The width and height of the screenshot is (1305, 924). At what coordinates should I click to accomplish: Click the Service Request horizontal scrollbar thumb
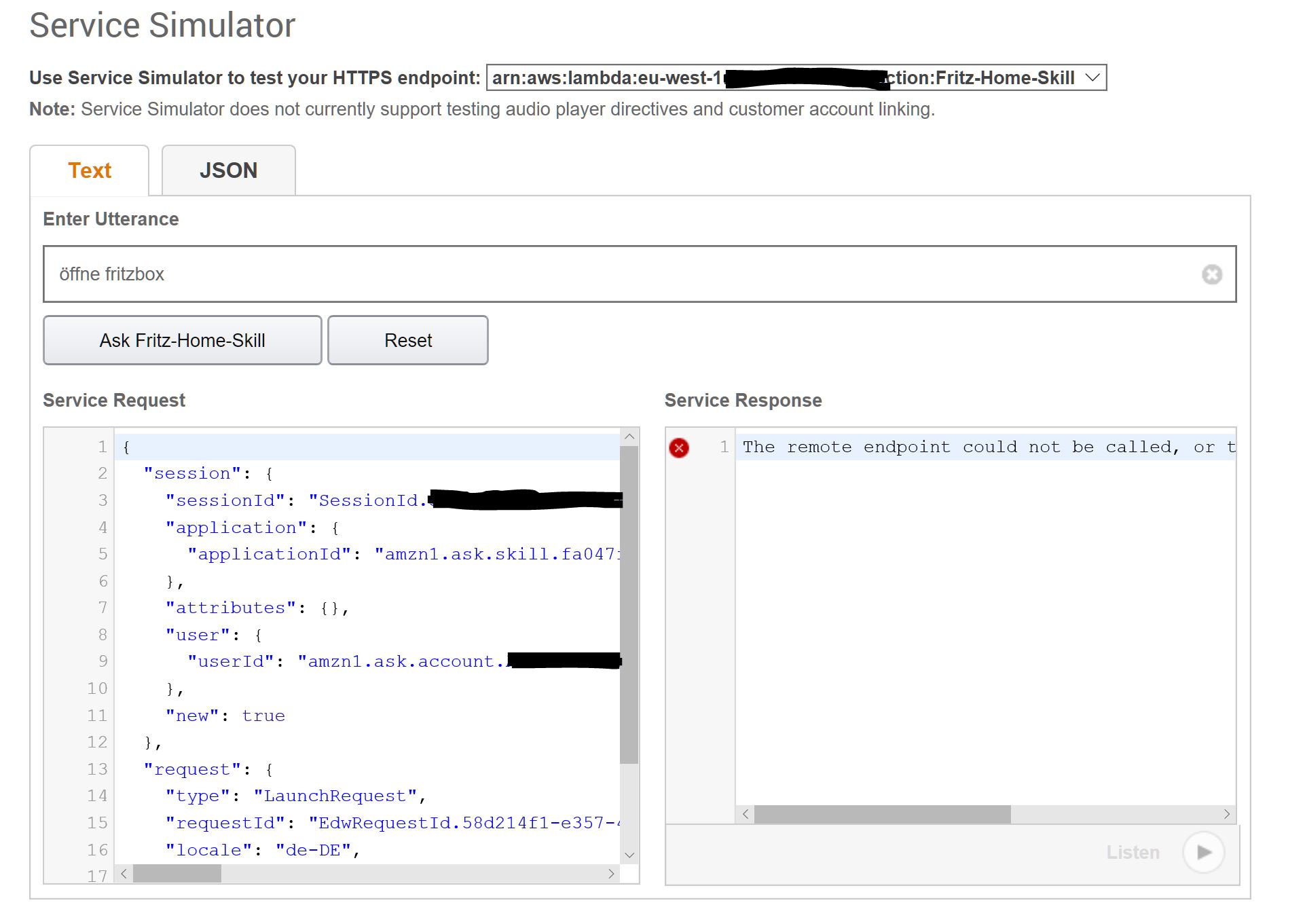tap(177, 874)
